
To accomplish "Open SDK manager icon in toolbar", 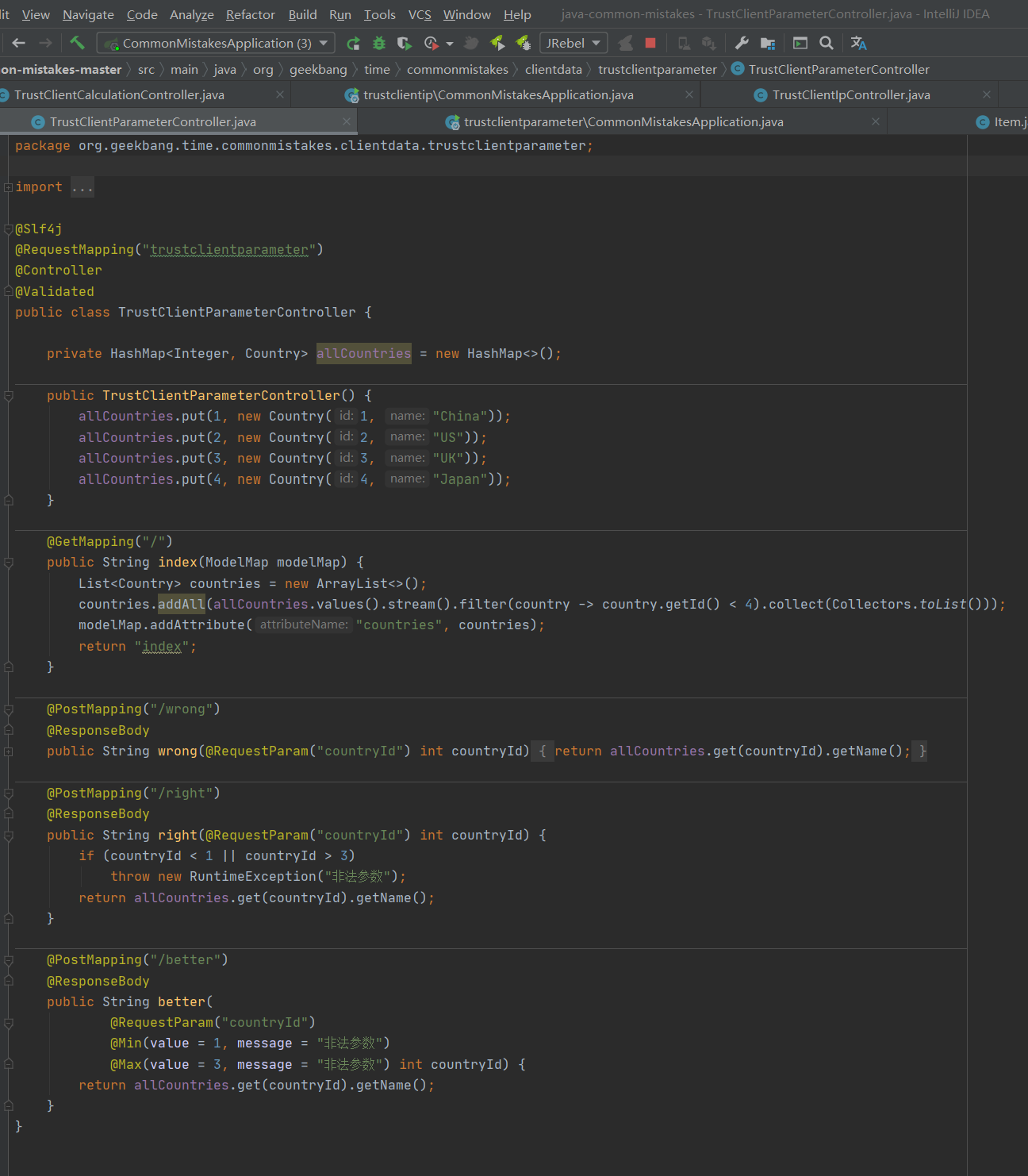I will tap(709, 43).
